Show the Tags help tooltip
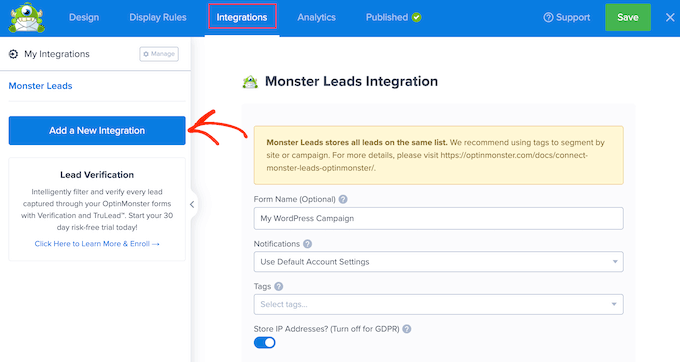This screenshot has width=680, height=362. coord(279,287)
